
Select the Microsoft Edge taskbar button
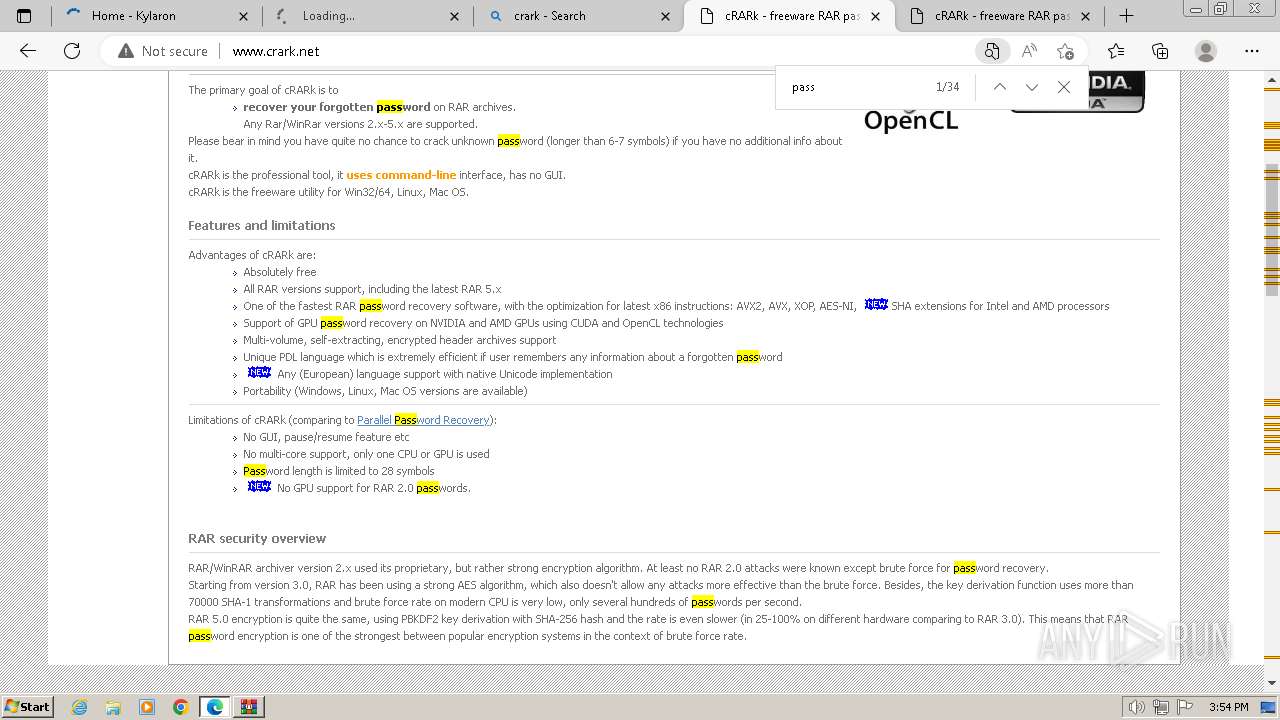click(215, 707)
